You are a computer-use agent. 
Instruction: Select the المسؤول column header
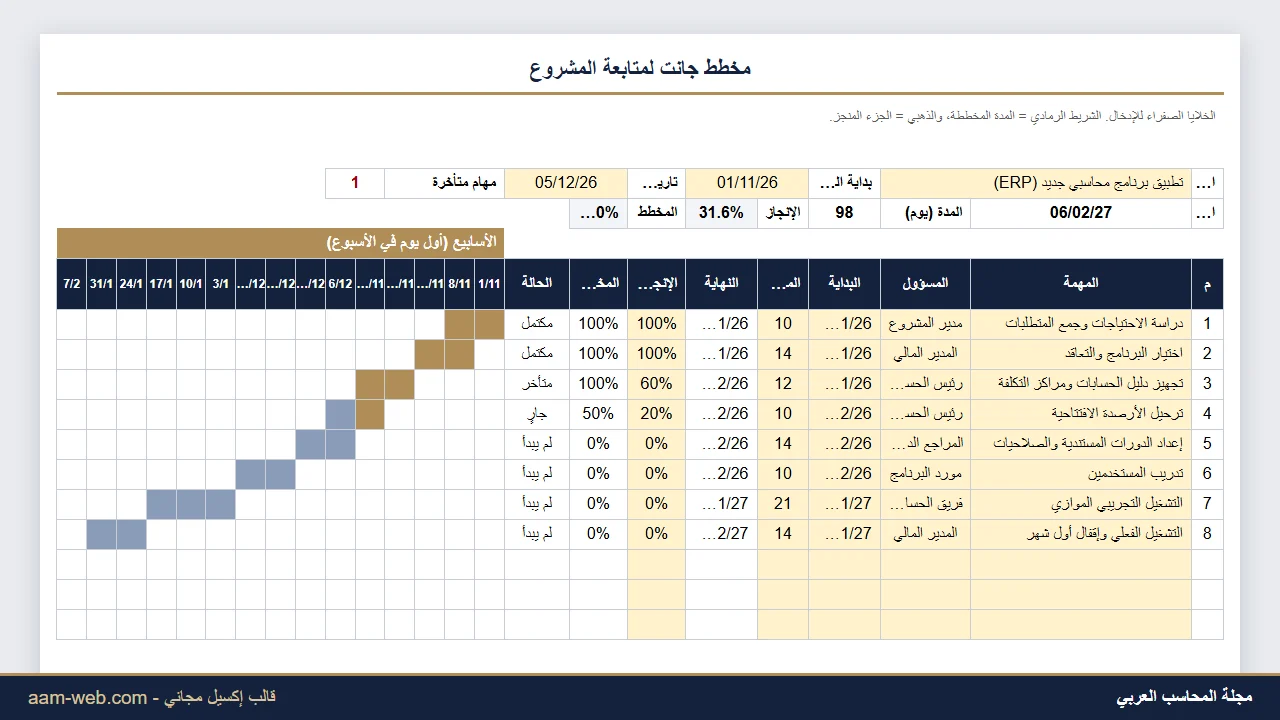(x=925, y=283)
